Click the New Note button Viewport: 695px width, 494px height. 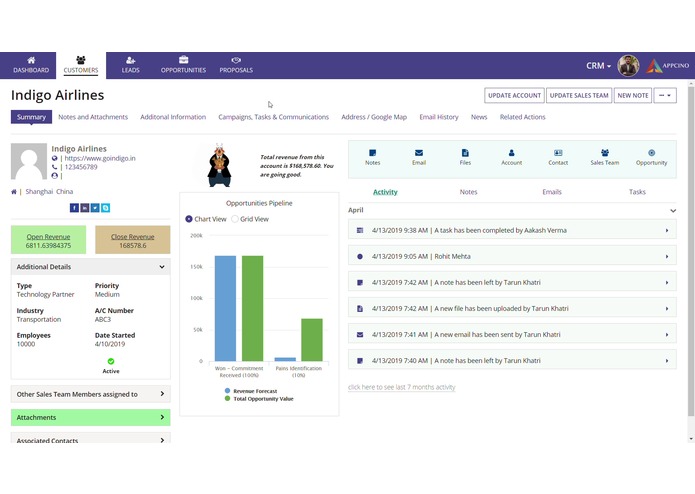[x=633, y=95]
